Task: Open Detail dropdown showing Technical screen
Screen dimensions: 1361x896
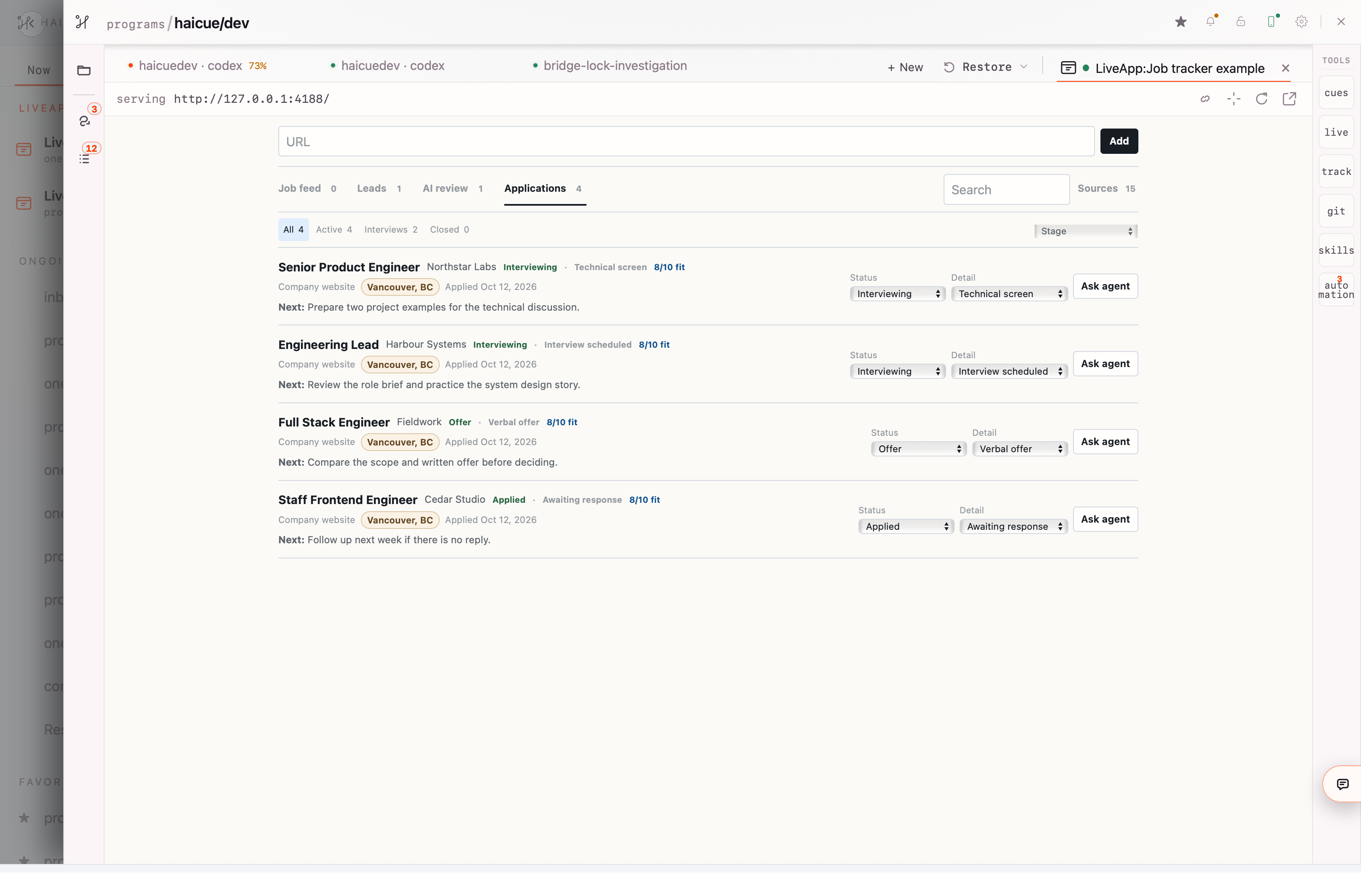Action: coord(1009,293)
